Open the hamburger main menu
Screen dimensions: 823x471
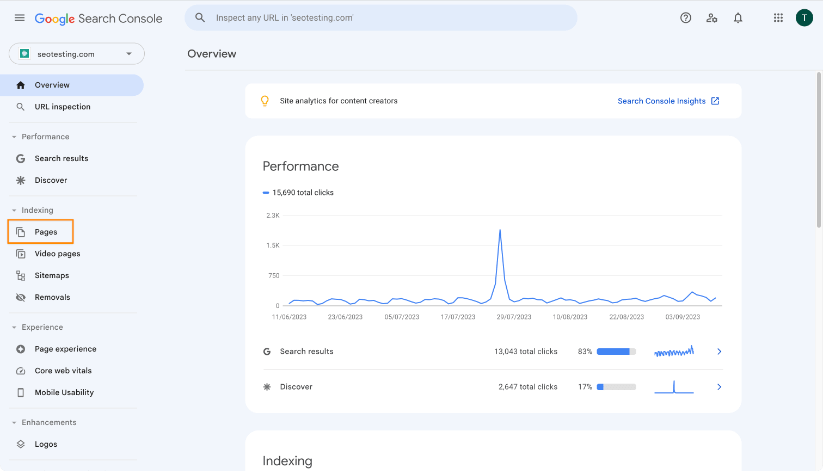[19, 18]
